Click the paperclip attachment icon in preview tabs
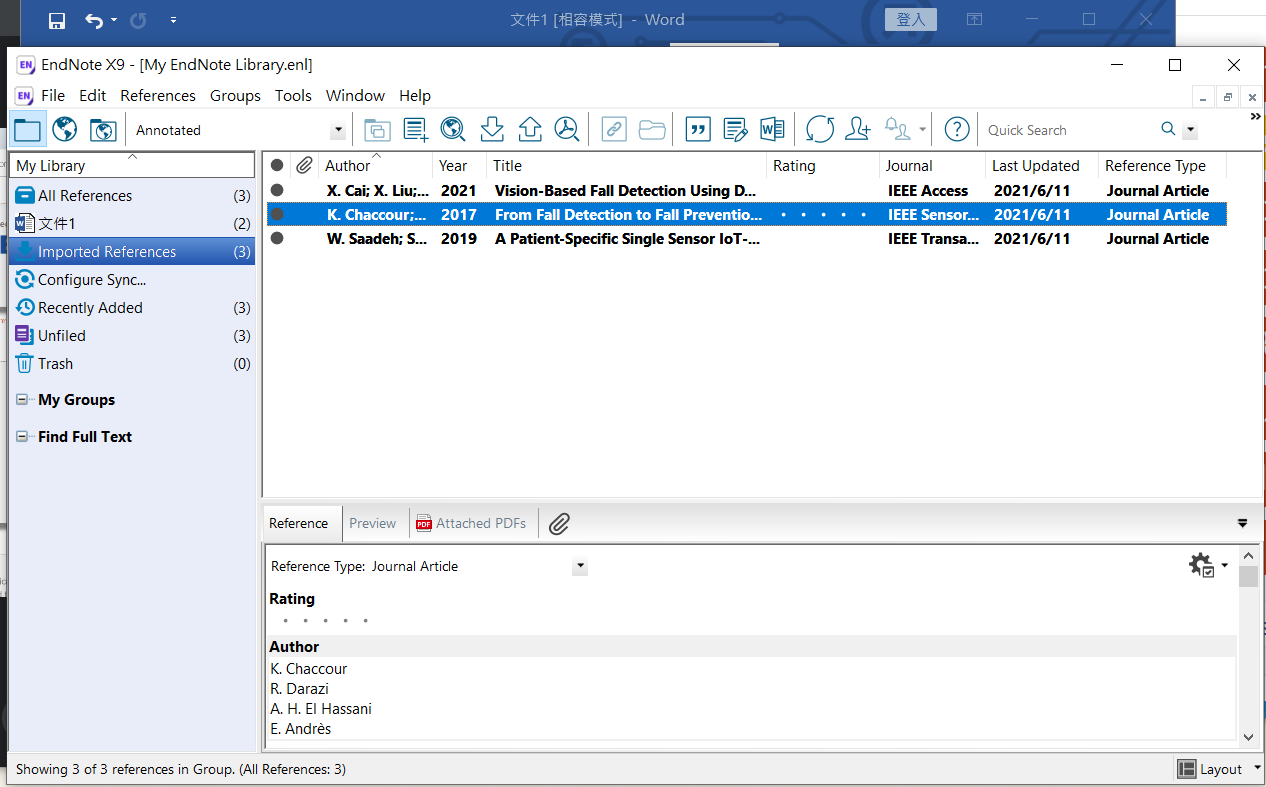The width and height of the screenshot is (1266, 787). pos(559,523)
